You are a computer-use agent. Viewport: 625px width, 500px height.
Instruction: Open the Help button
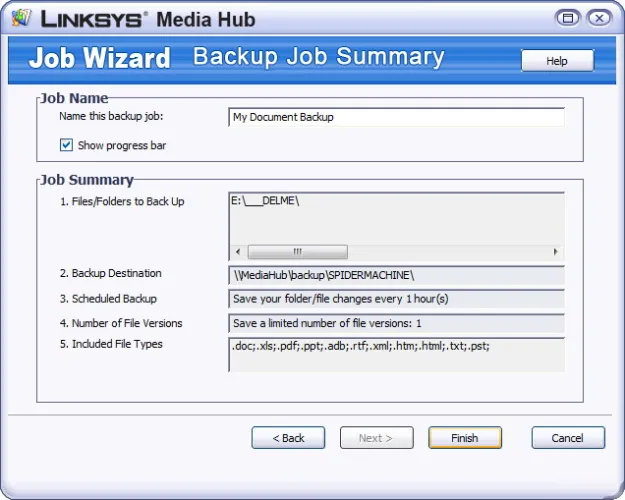557,61
